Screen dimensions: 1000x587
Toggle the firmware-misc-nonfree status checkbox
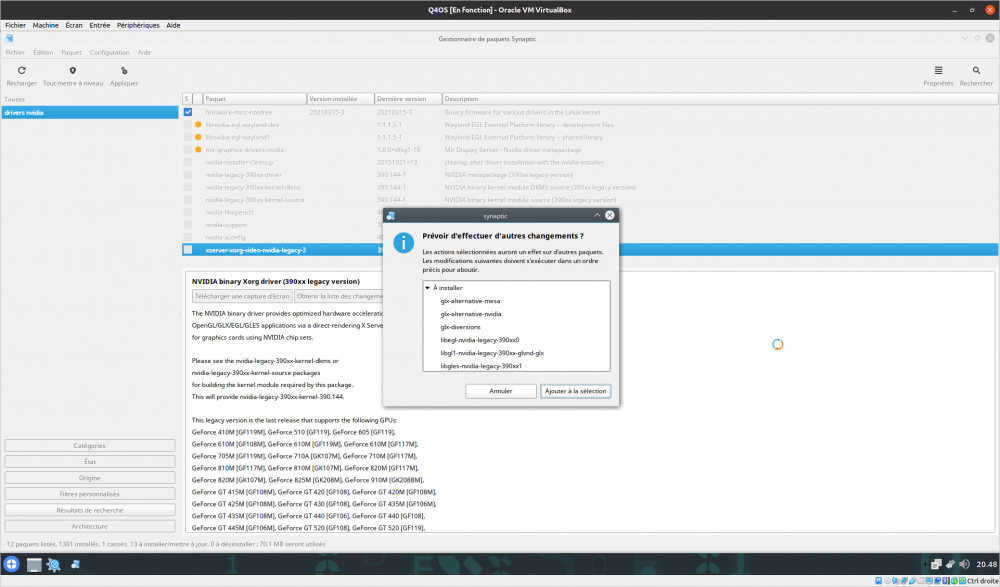click(188, 112)
